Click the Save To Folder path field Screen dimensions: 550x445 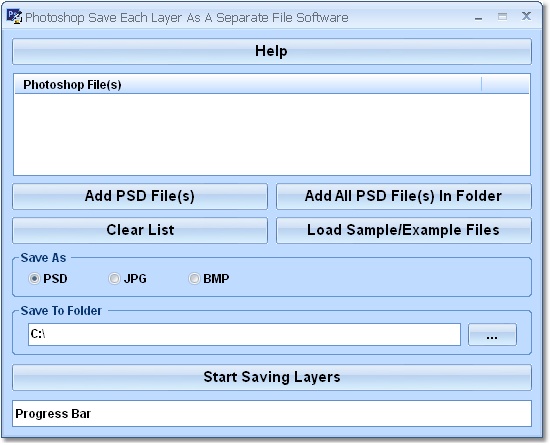[244, 334]
